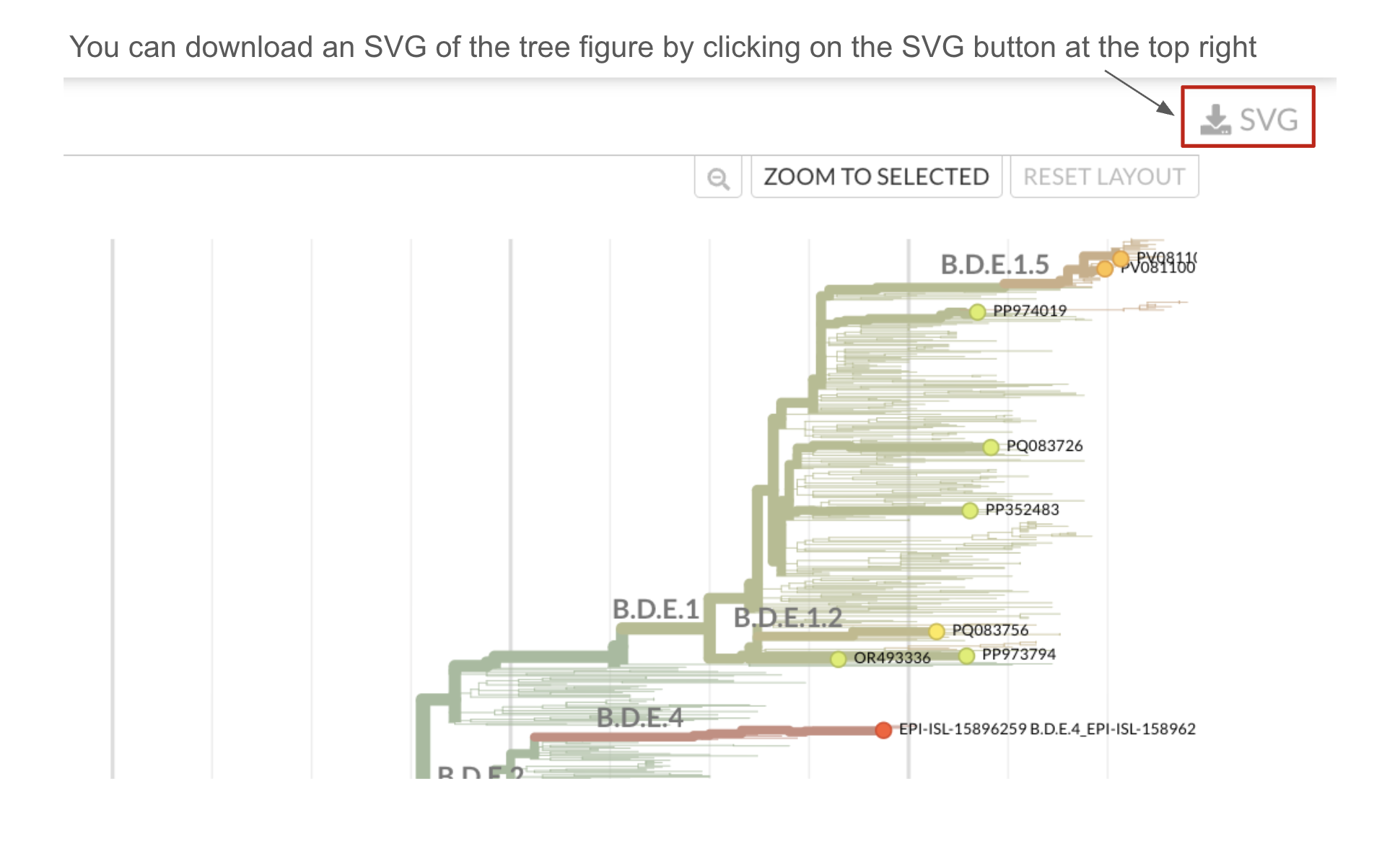The height and width of the screenshot is (854, 1400).
Task: Click the thick B.D.E.1 branch
Action: pyautogui.click(x=660, y=628)
